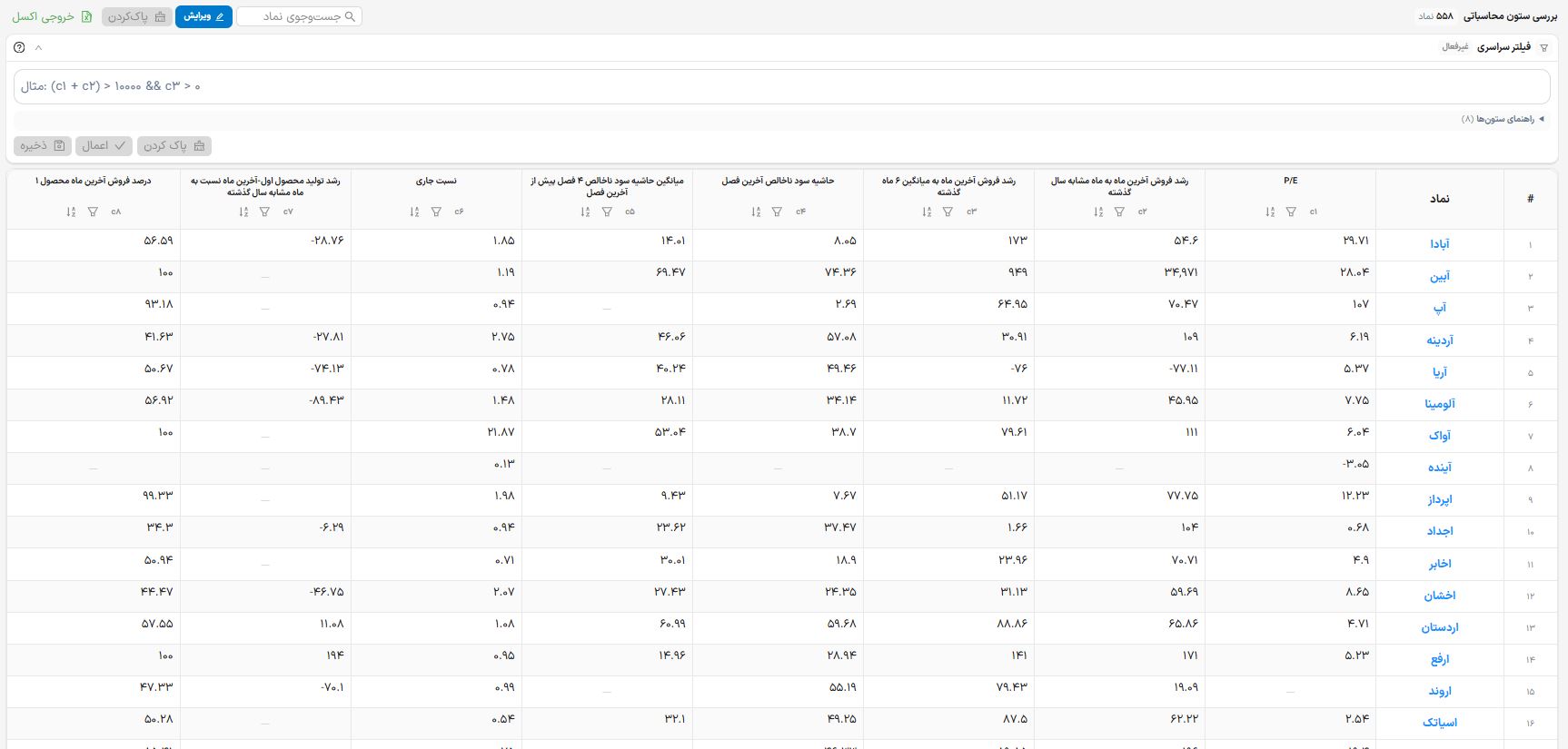
Task: Open symbol آواک
Action: pos(1440,436)
